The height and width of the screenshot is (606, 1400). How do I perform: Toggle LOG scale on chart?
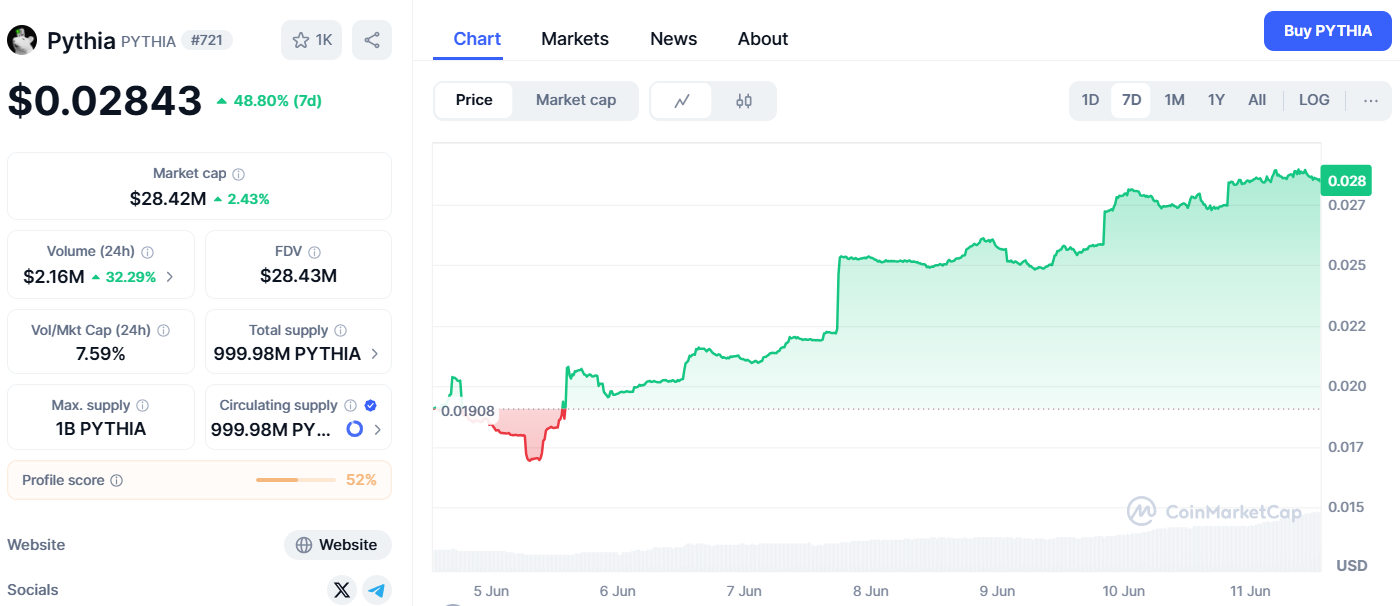click(x=1314, y=100)
